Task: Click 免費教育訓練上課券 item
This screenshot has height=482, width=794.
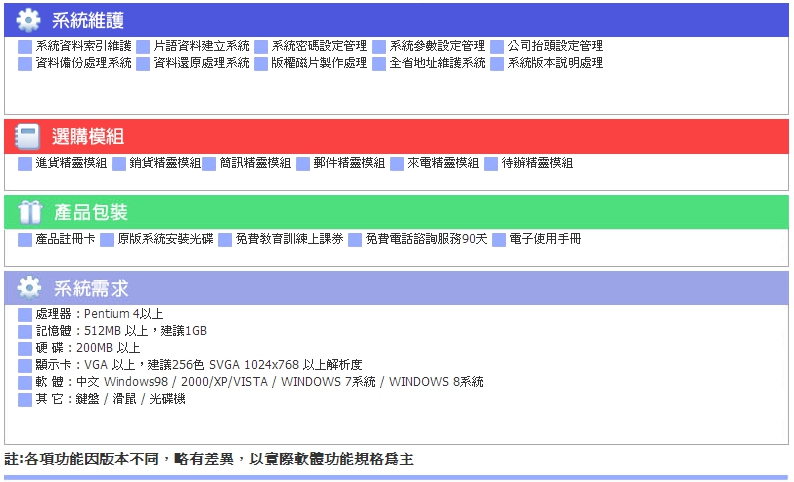Action: [290, 239]
